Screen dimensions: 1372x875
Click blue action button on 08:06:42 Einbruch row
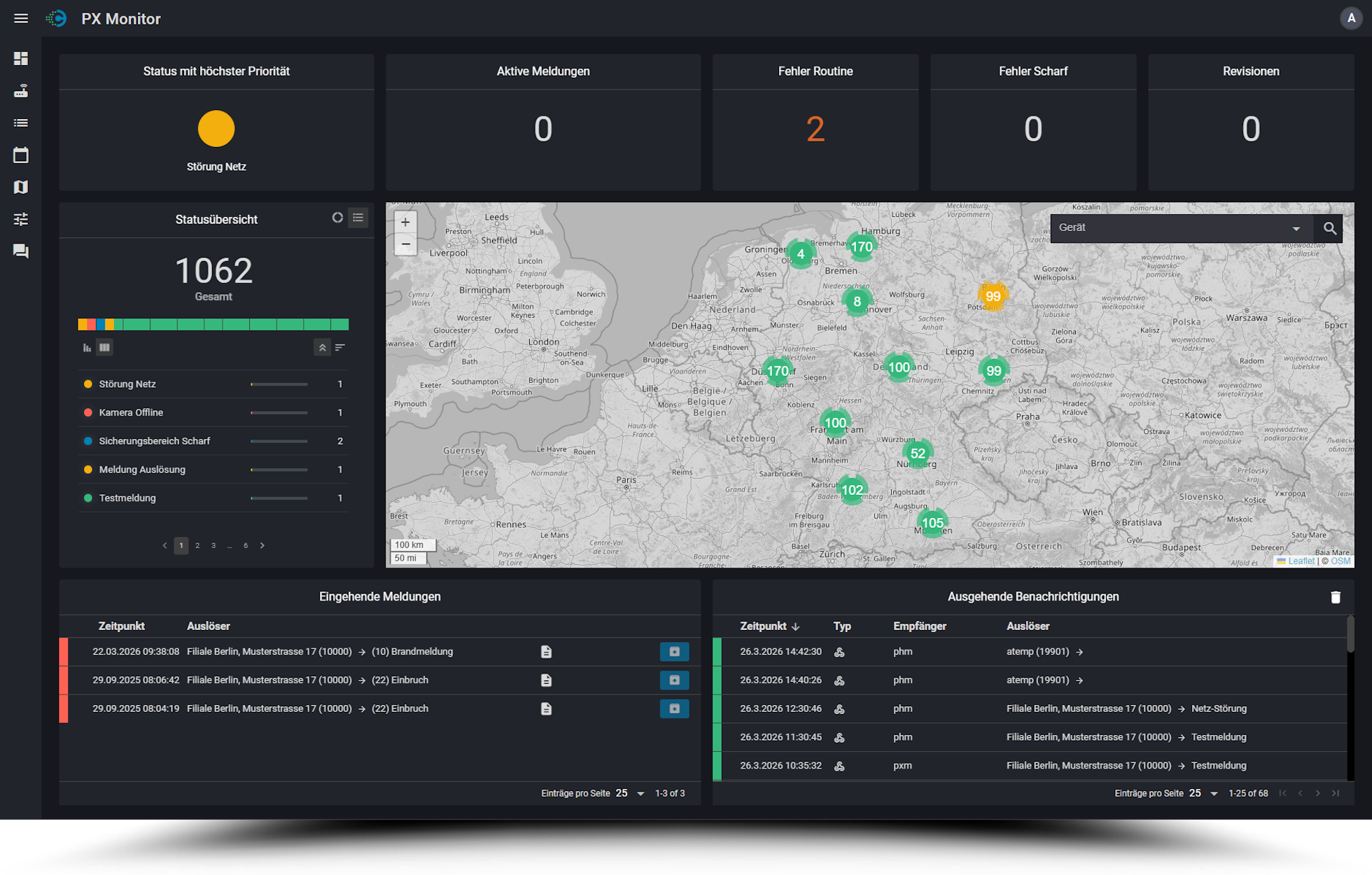674,680
